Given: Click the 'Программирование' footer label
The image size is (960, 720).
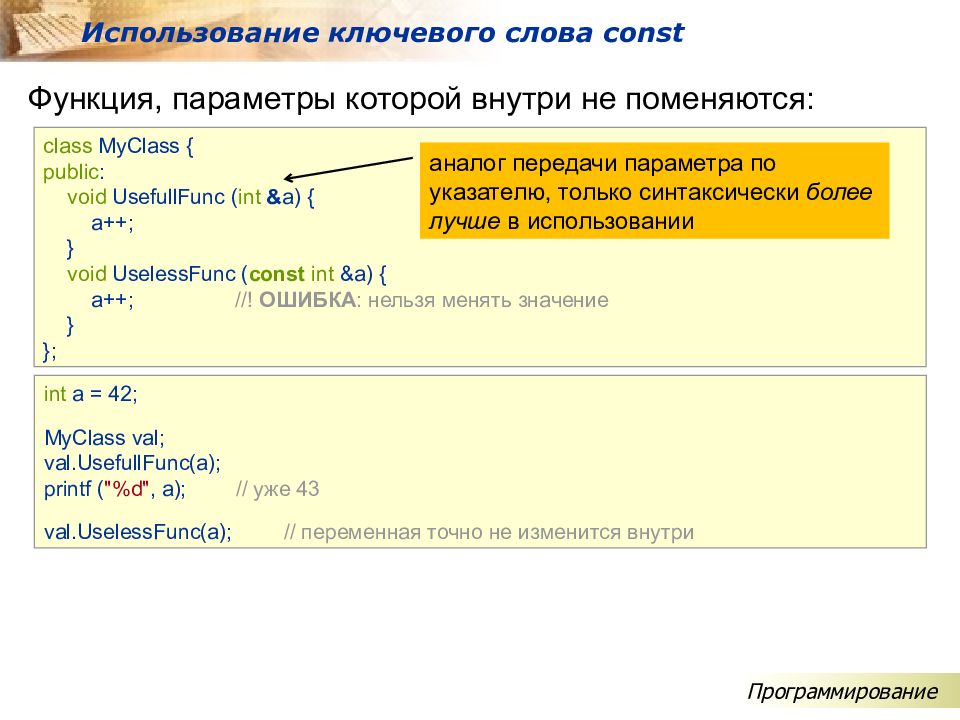Looking at the screenshot, I should pyautogui.click(x=843, y=692).
